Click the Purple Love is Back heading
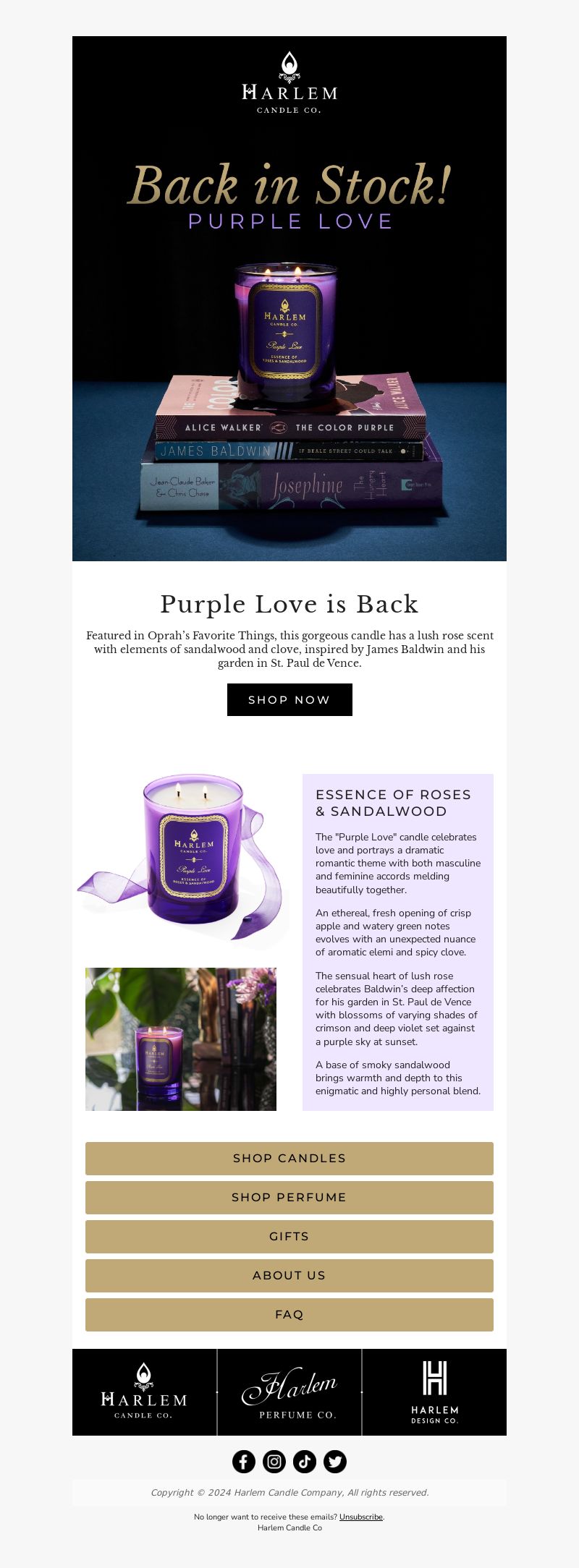This screenshot has height=1568, width=579. click(x=289, y=604)
